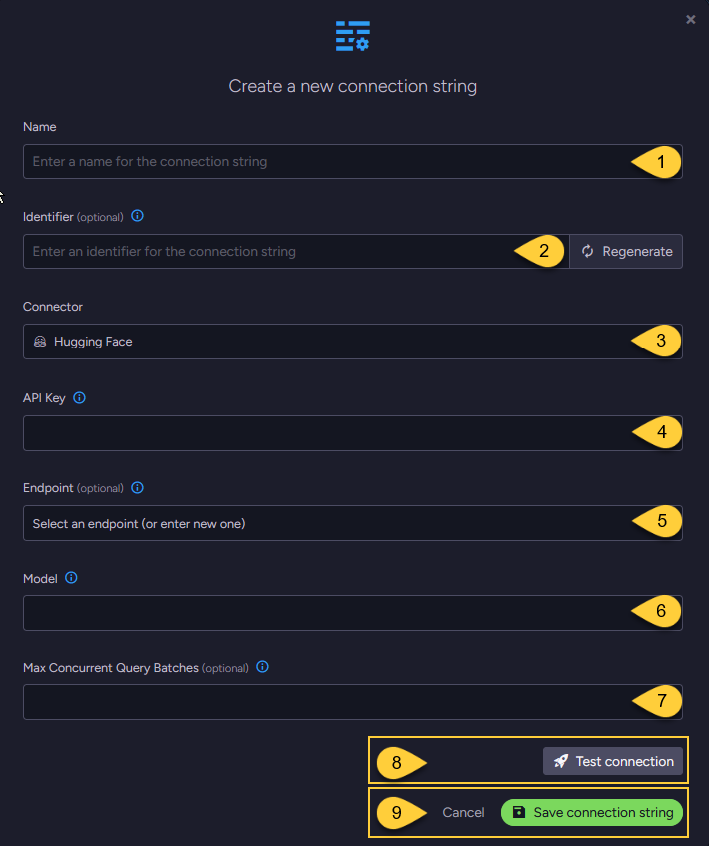709x846 pixels.
Task: Click into the Model field
Action: click(353, 613)
